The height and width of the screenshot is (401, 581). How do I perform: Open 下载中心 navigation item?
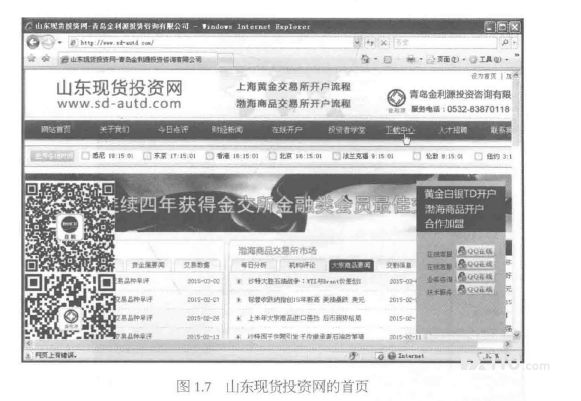(400, 130)
